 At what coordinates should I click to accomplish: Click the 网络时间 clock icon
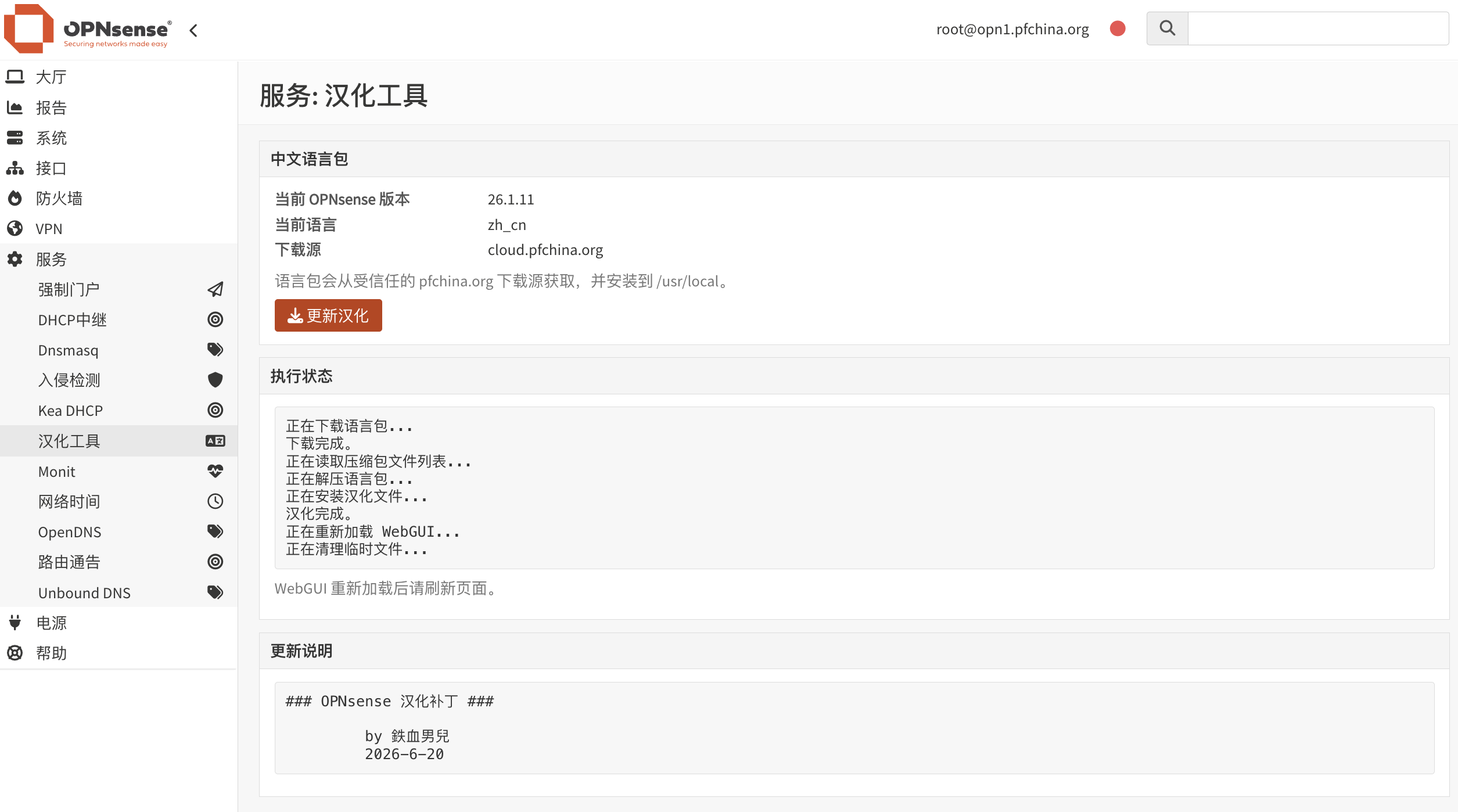click(x=216, y=501)
